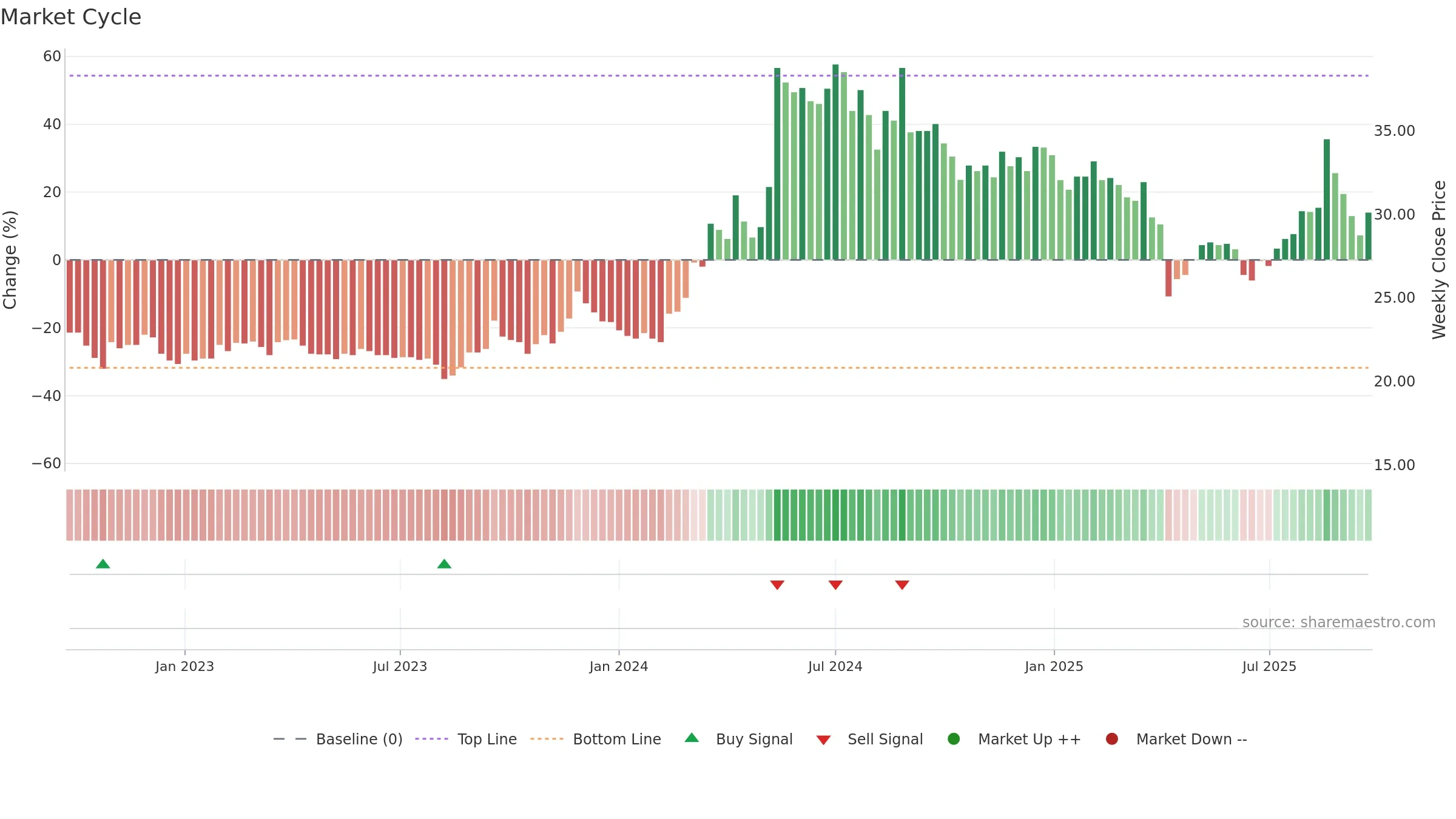Screen dimensions: 1456x819
Task: Click the tallest green bar at Jul 2024
Action: click(x=835, y=162)
